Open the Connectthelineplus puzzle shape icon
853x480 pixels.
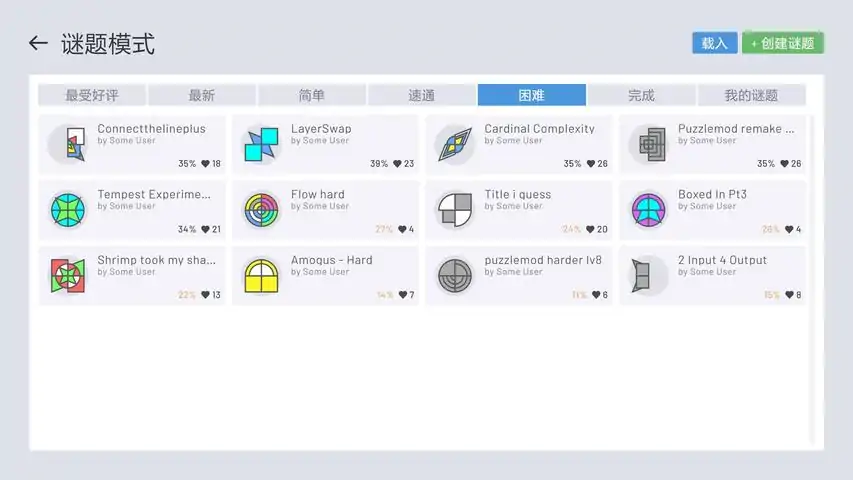[x=68, y=144]
